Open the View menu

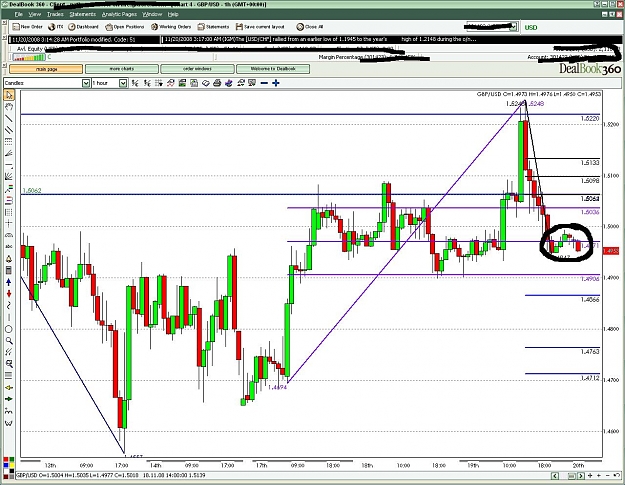[35, 14]
